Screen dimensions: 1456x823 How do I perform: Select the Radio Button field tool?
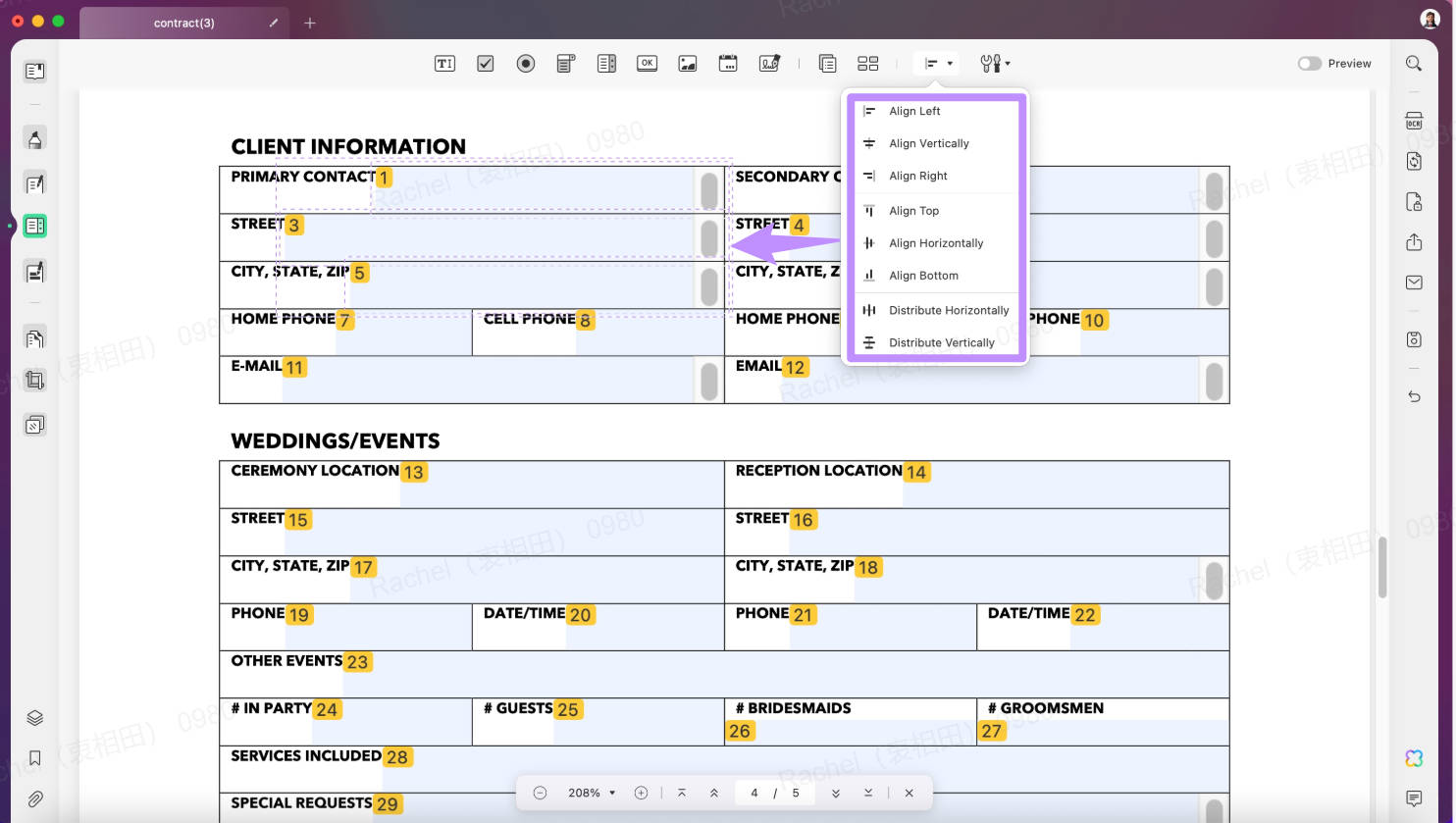tap(526, 64)
